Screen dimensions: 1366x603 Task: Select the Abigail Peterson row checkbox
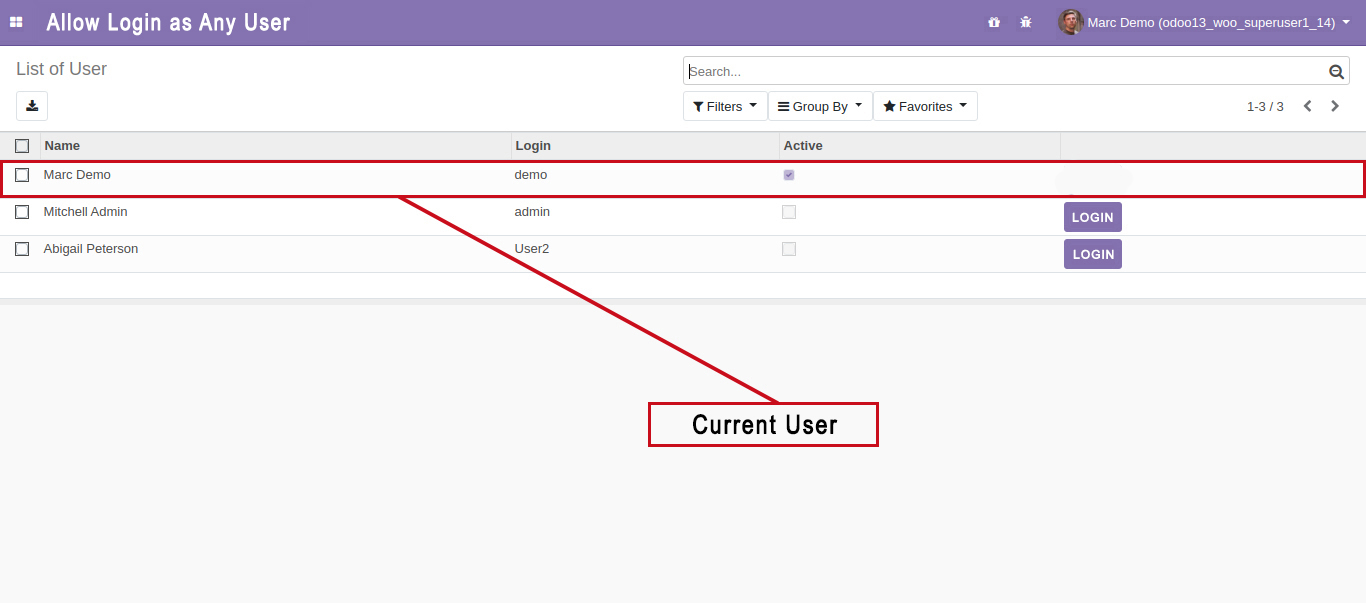coord(22,249)
